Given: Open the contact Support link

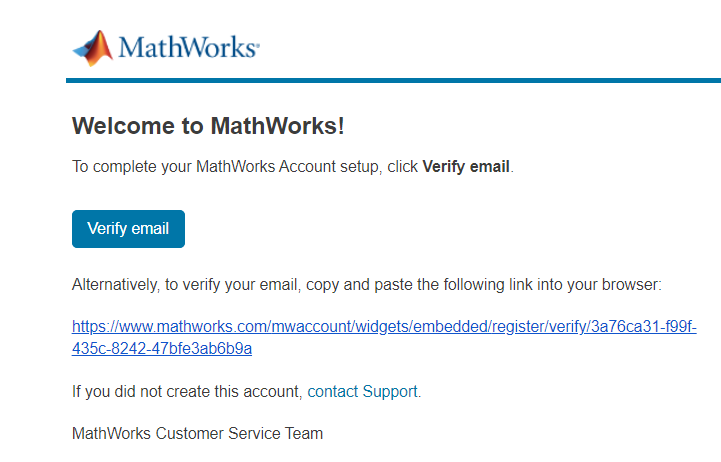Looking at the screenshot, I should point(362,392).
